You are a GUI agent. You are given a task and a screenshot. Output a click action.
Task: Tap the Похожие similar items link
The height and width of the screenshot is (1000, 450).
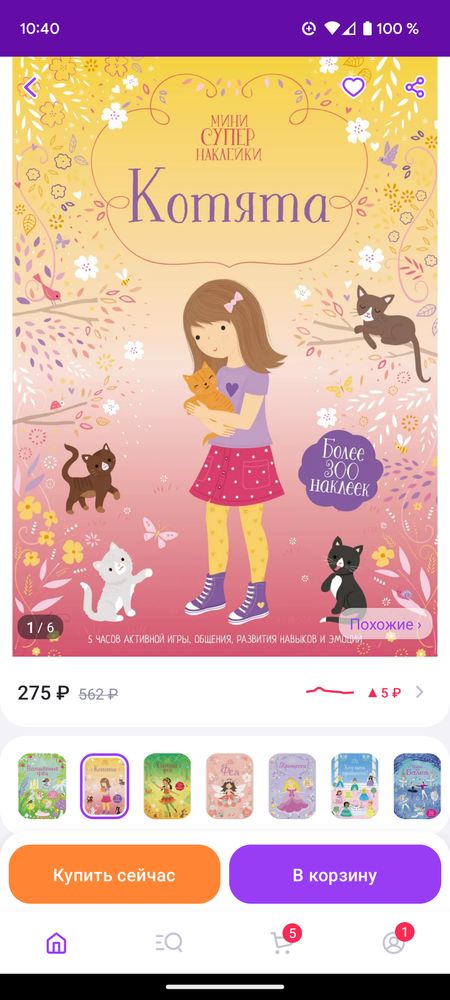coord(386,624)
